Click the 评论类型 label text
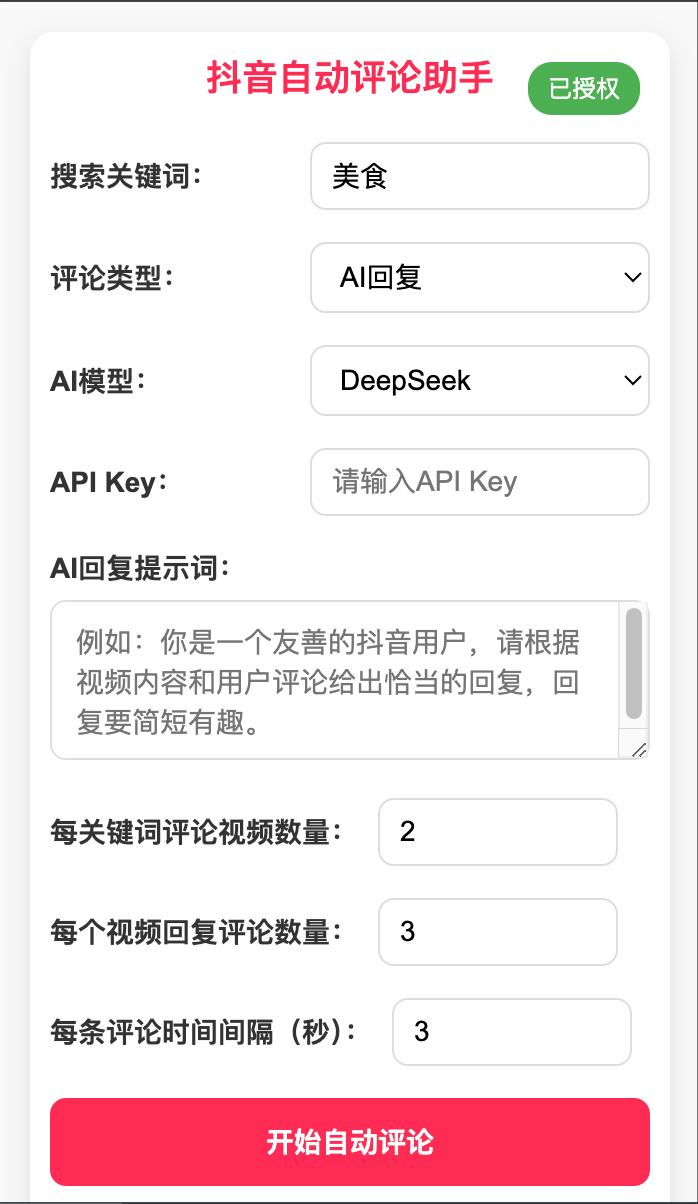The height and width of the screenshot is (1204, 698). (113, 278)
